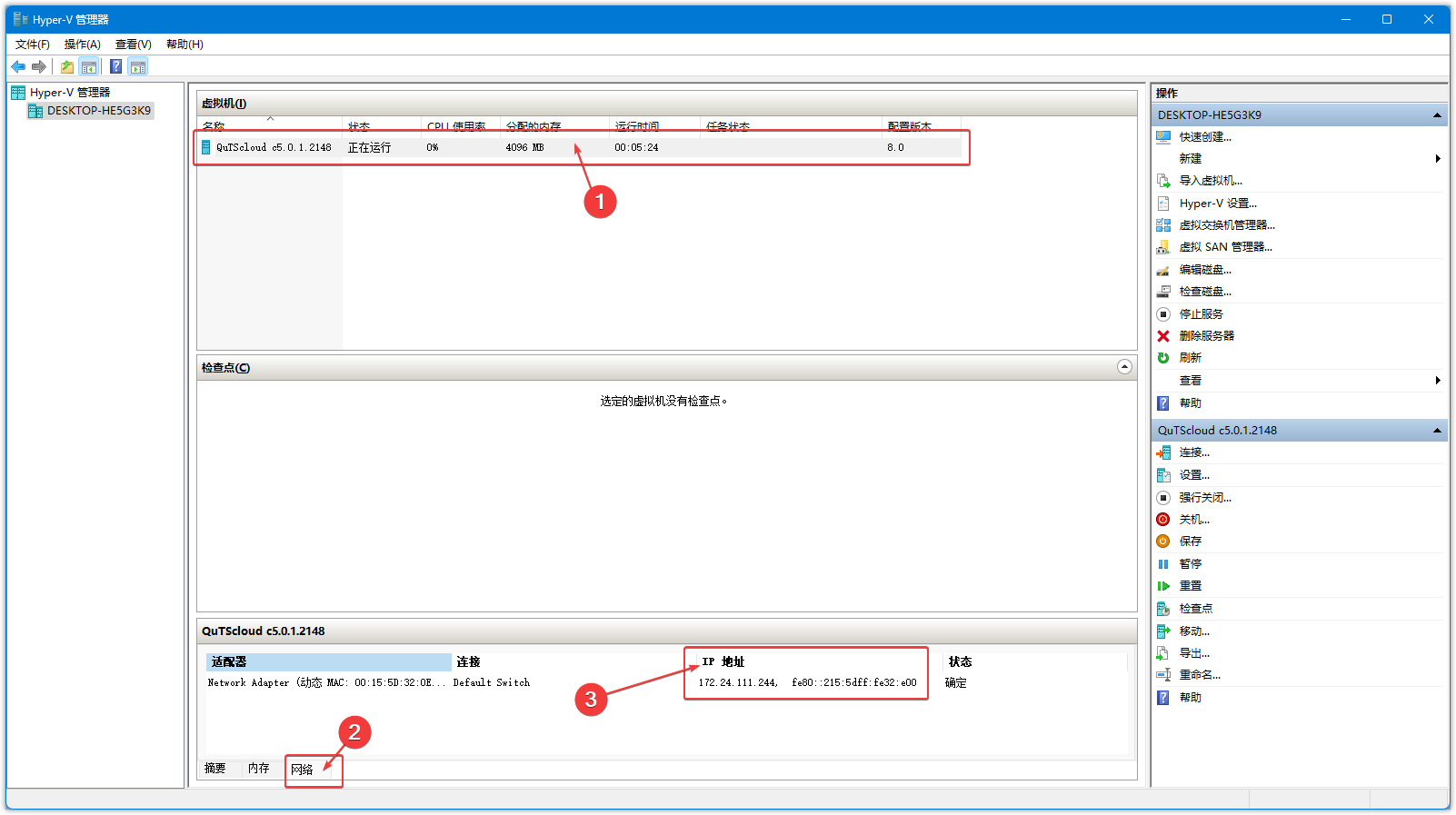Open 虚拟 SAN 管理器
1456x815 pixels.
point(1225,247)
